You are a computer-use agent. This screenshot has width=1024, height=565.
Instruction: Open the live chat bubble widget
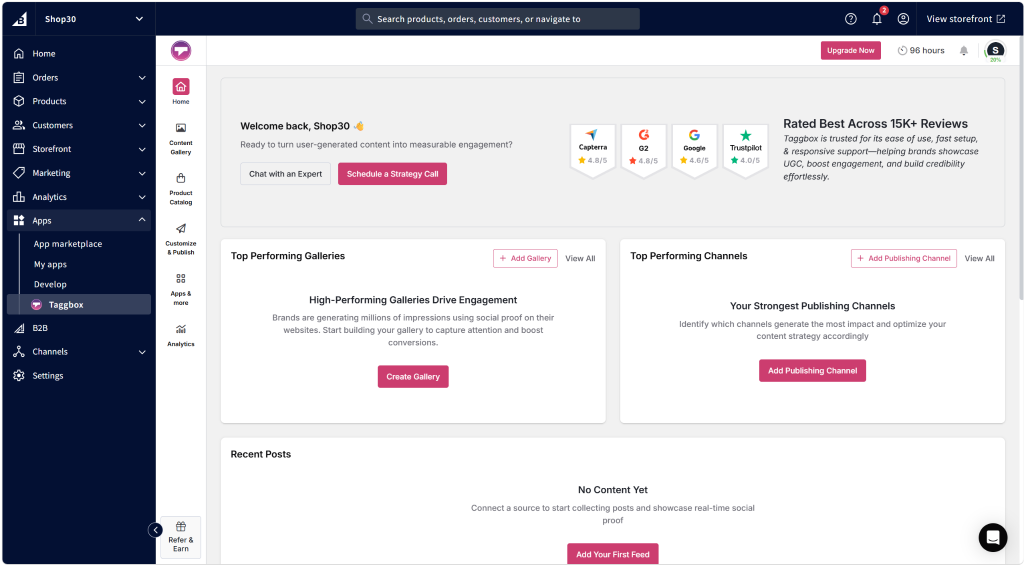pyautogui.click(x=993, y=537)
